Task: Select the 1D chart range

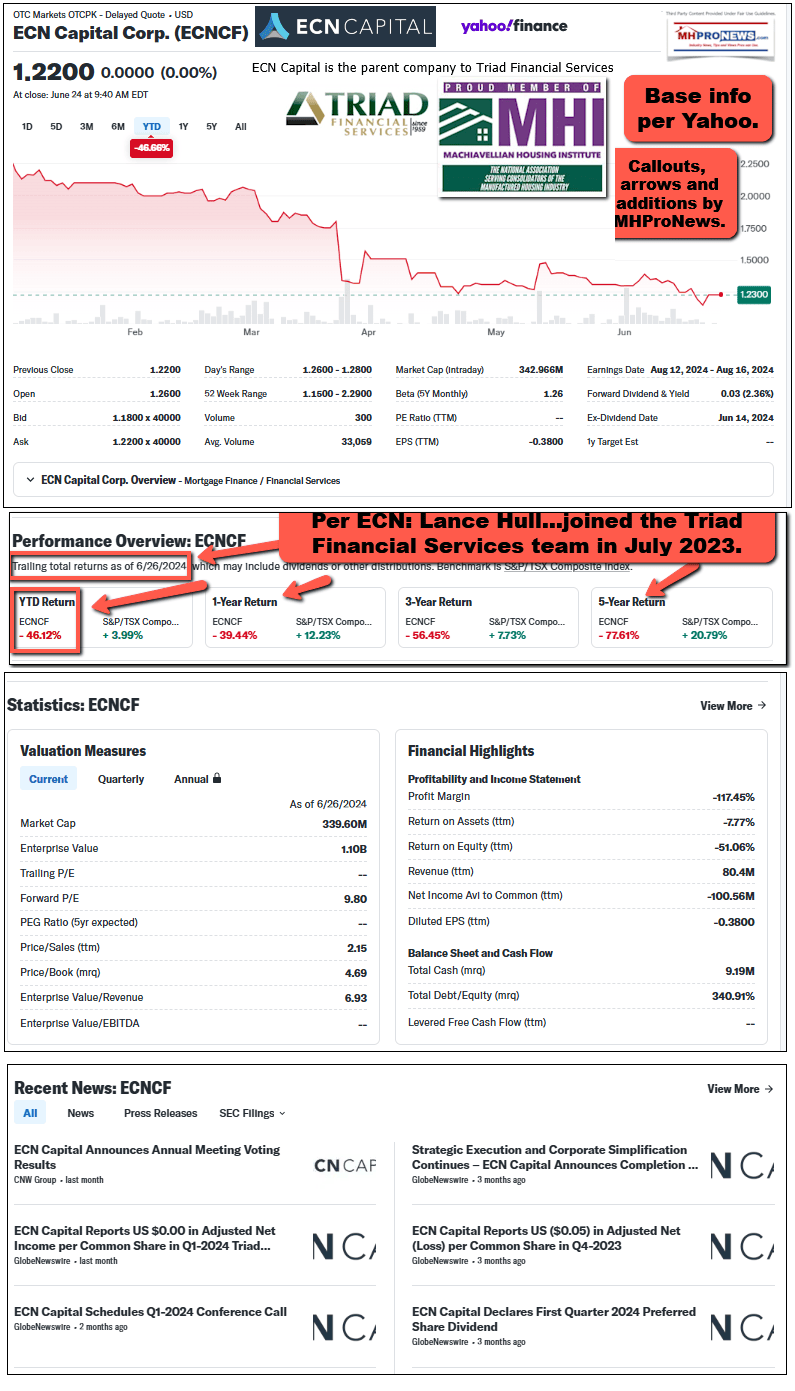Action: [28, 127]
